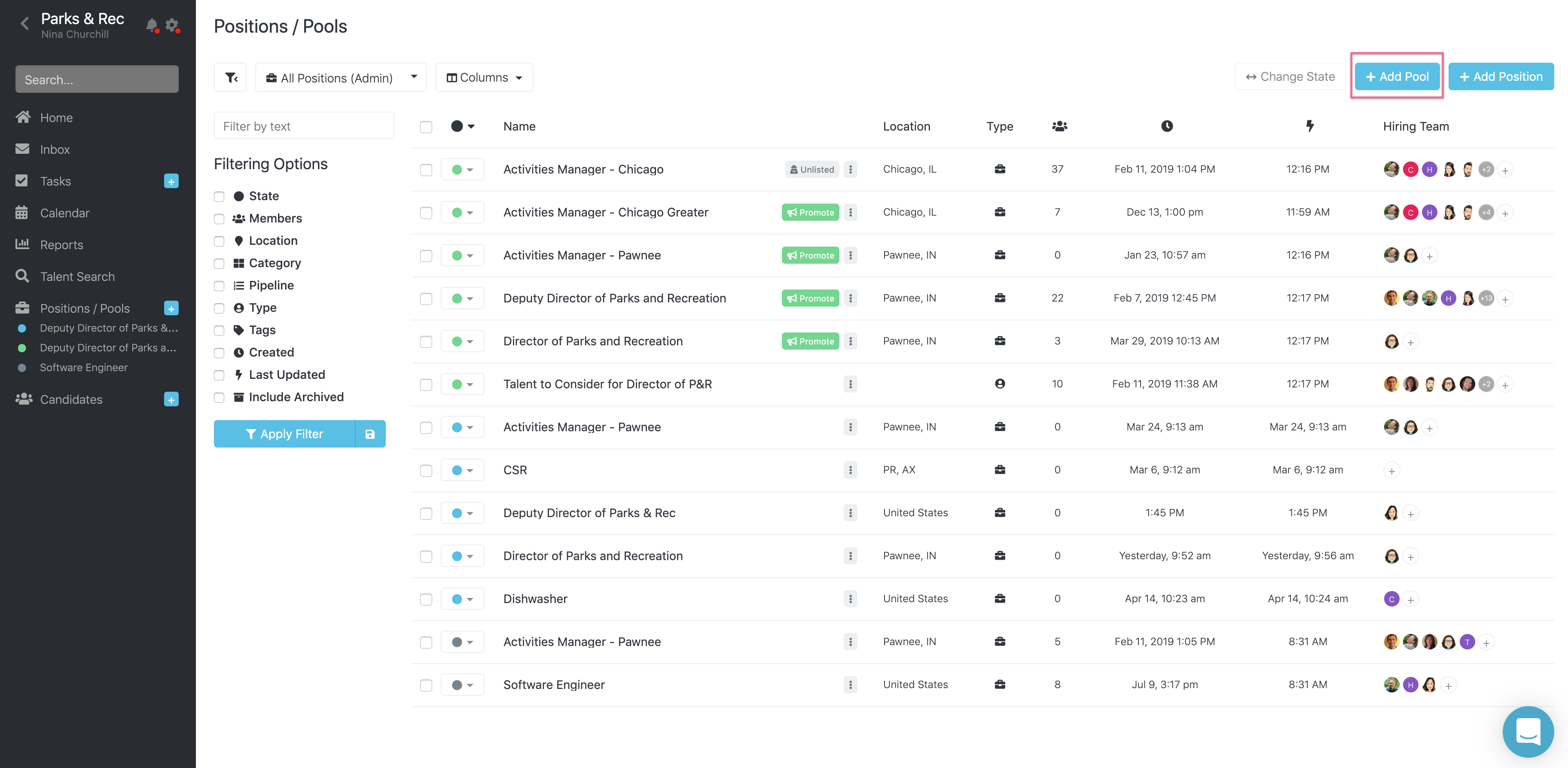
Task: Open kebab menu for CSR row
Action: click(850, 470)
